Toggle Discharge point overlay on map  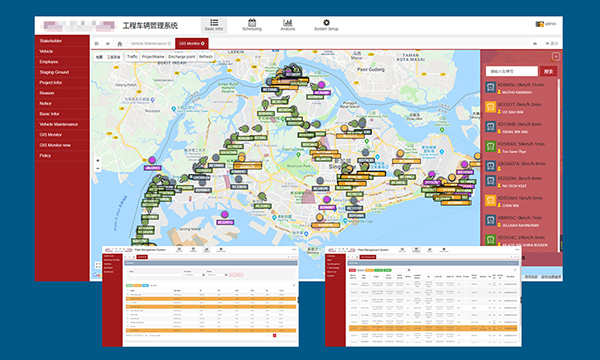(x=181, y=57)
